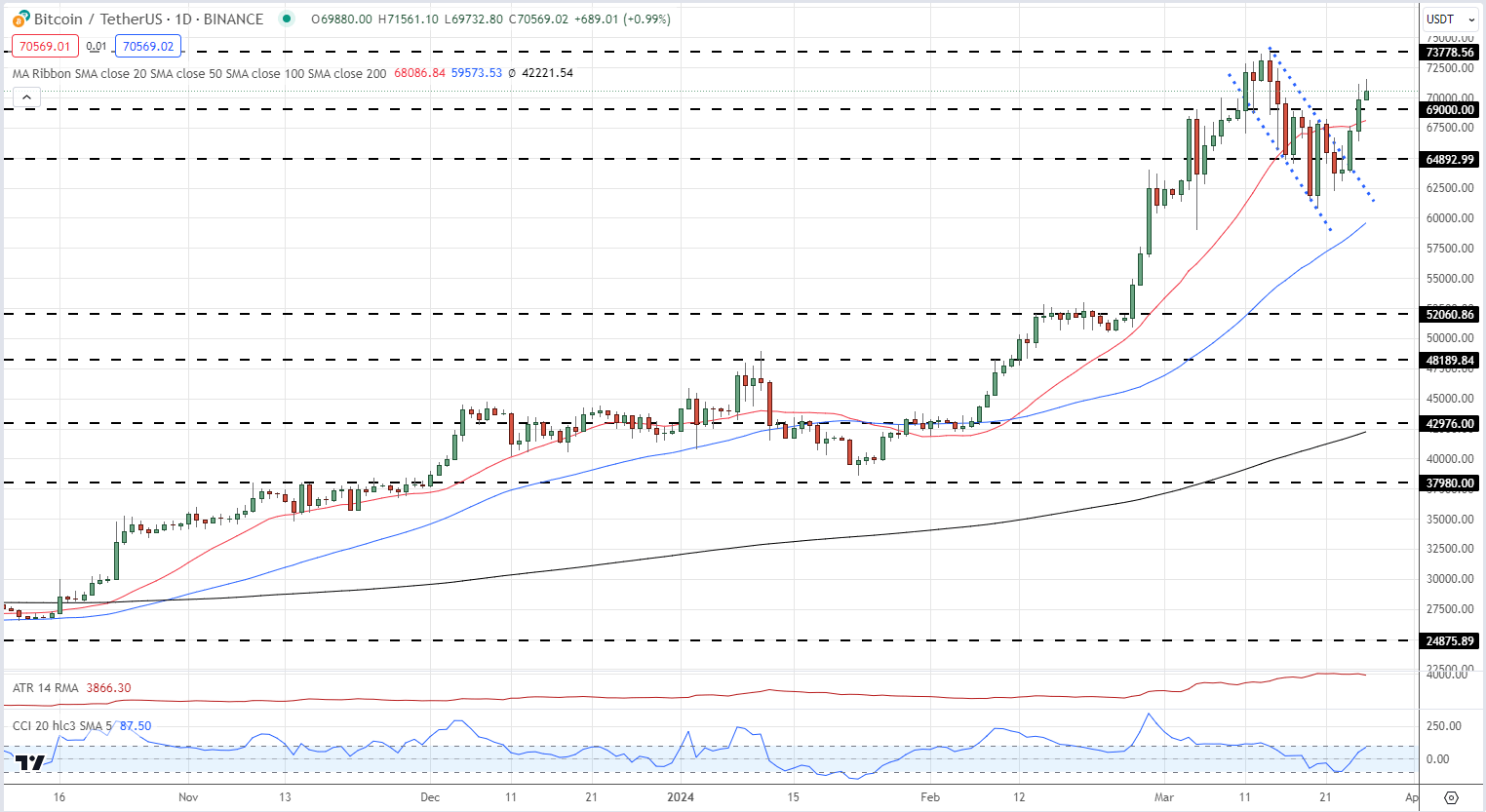This screenshot has height=812, width=1486.
Task: Click the 64892.99 price level label
Action: click(1450, 159)
